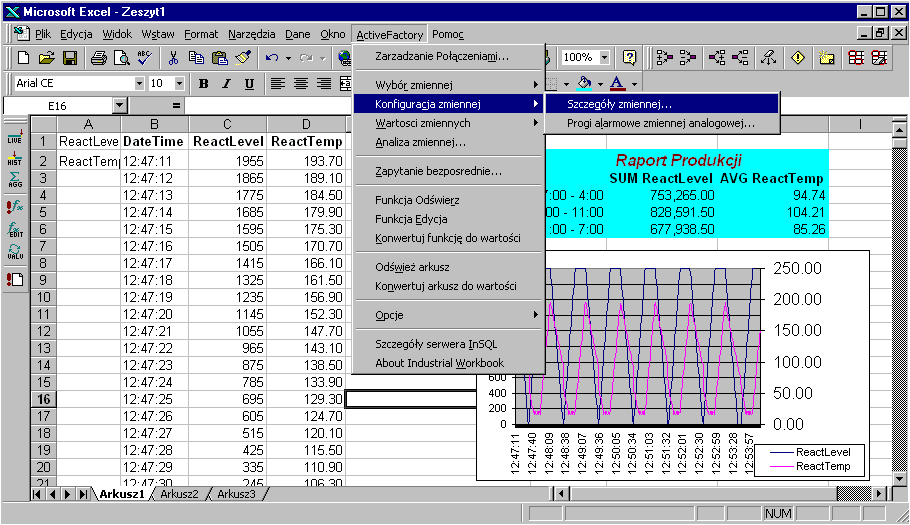Open the Name Box dropdown arrow
This screenshot has width=910, height=525.
120,106
